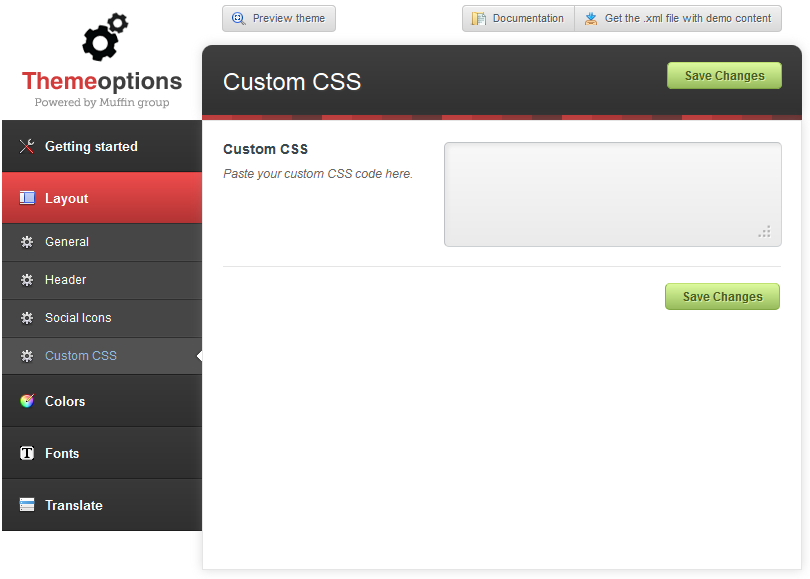Open the Colors section
The height and width of the screenshot is (579, 810).
102,401
